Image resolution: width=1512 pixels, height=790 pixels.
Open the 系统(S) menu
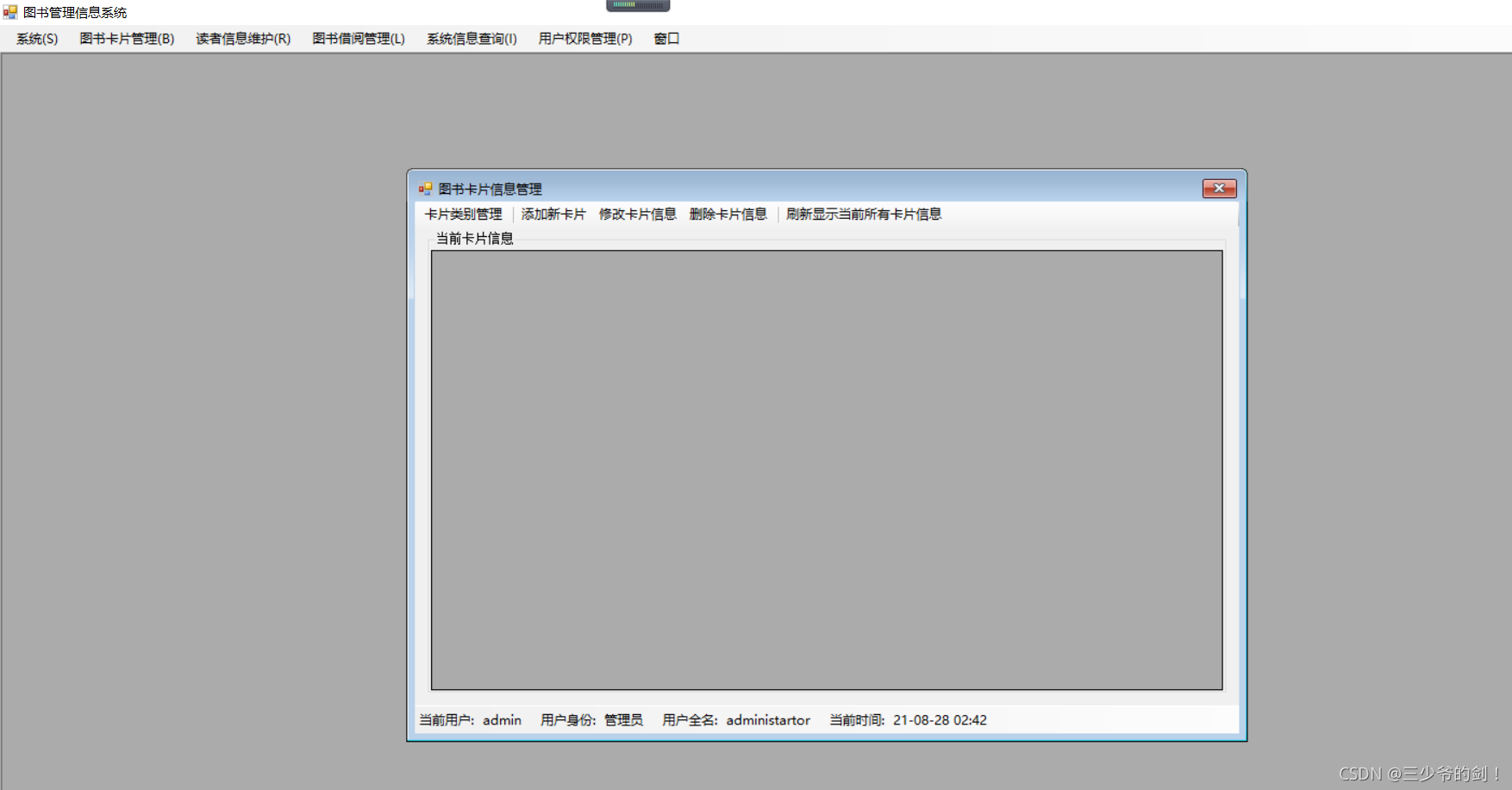pos(37,39)
